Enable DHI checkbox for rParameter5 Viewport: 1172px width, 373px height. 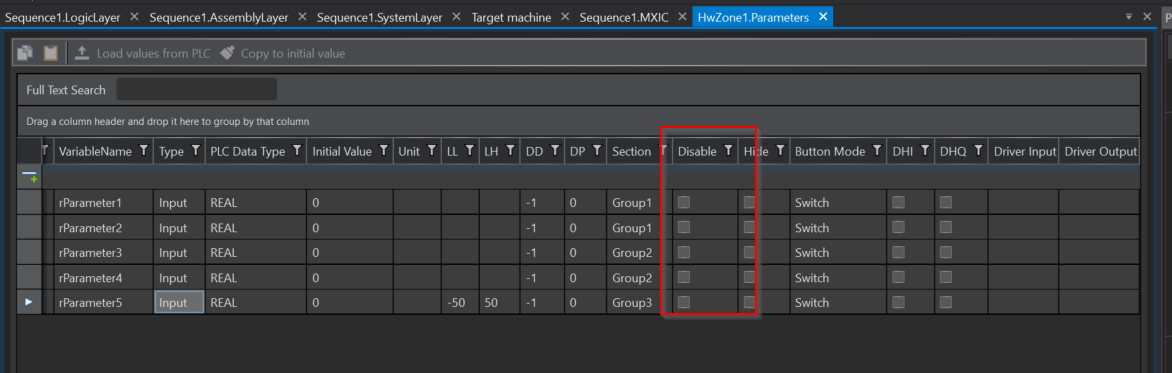(x=898, y=302)
